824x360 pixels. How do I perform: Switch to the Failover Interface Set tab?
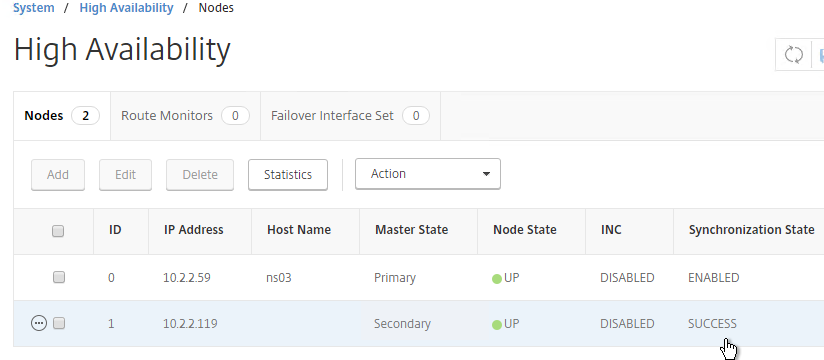coord(350,116)
